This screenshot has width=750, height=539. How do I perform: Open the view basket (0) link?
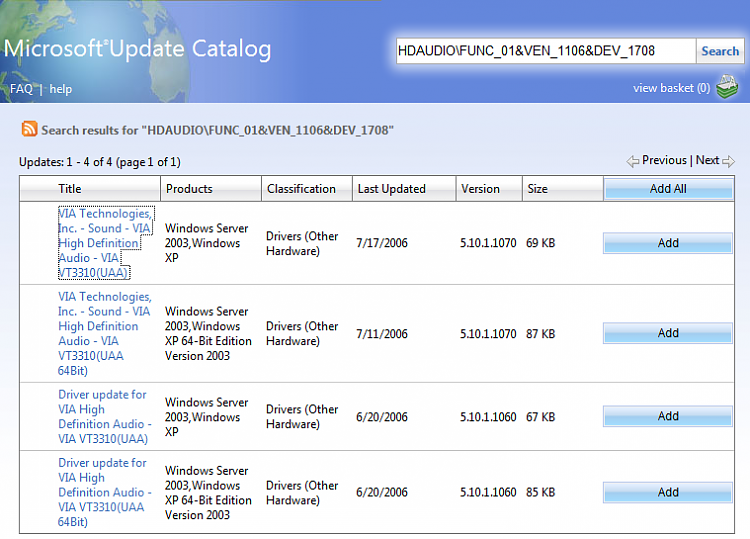coord(671,88)
